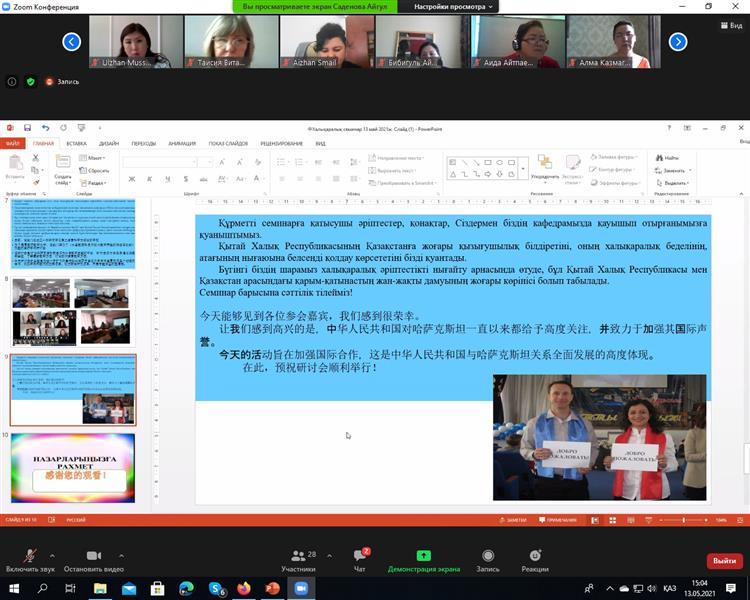Switch to the ВСТАВКА ribbon tab
Screen dimensions: 750x600
(76, 143)
